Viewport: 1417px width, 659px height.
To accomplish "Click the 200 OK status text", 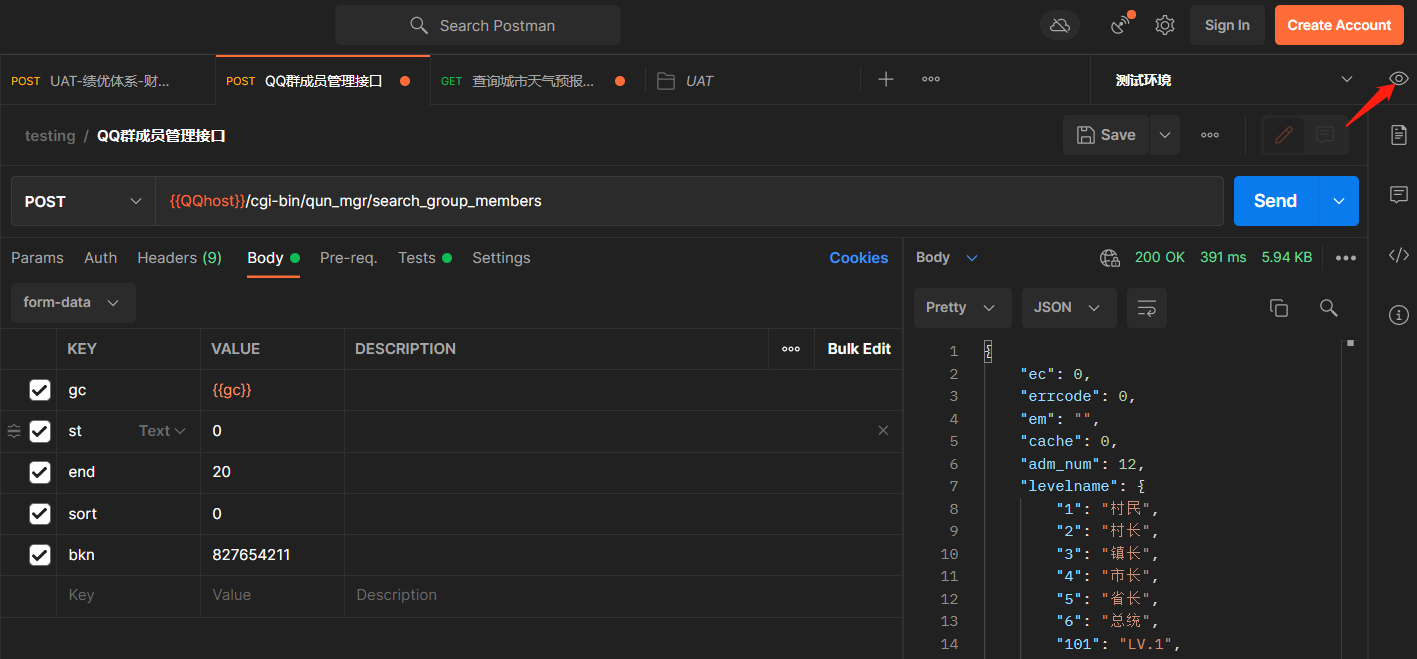I will (1160, 258).
